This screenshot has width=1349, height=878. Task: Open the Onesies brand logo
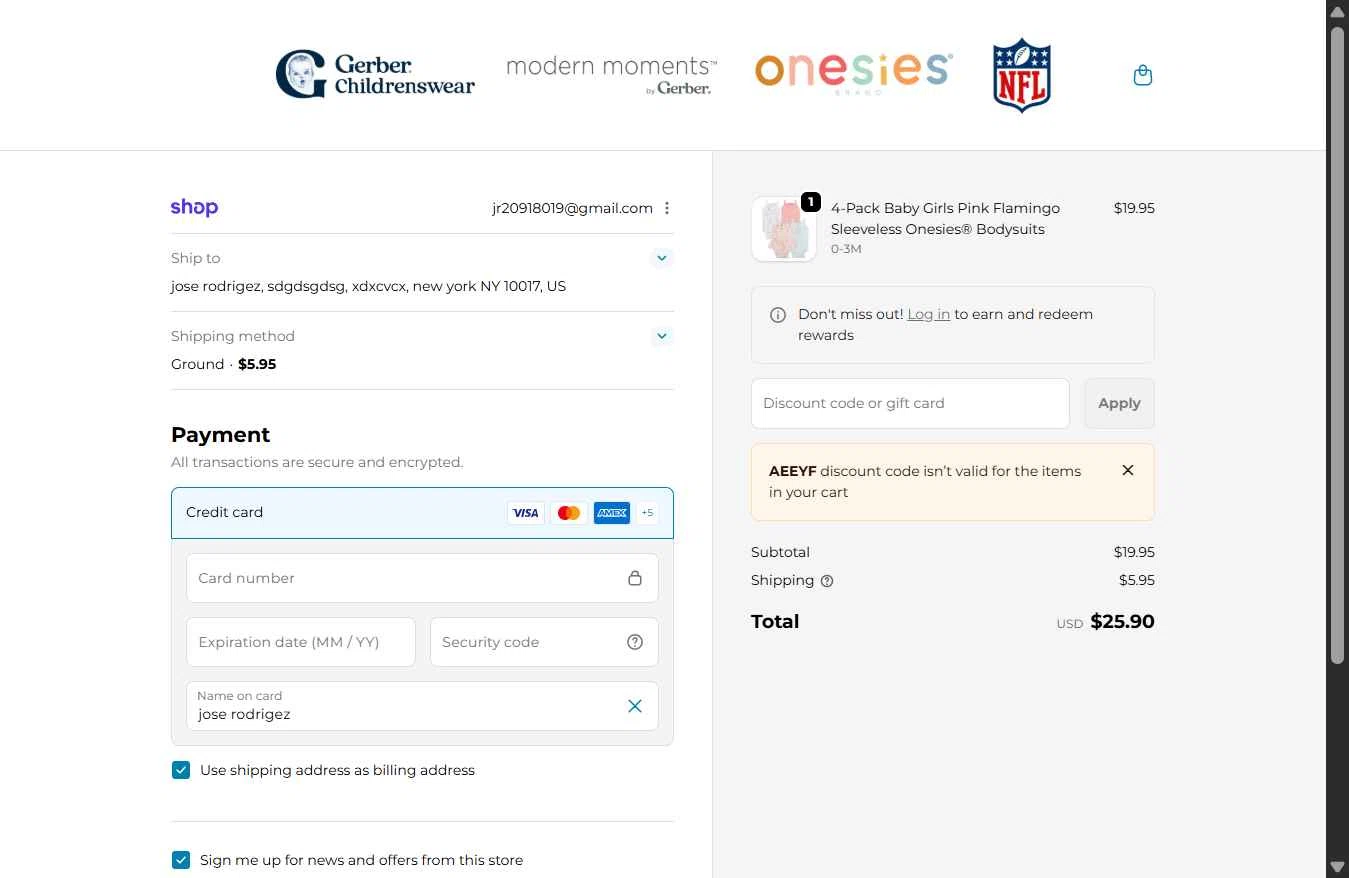853,72
